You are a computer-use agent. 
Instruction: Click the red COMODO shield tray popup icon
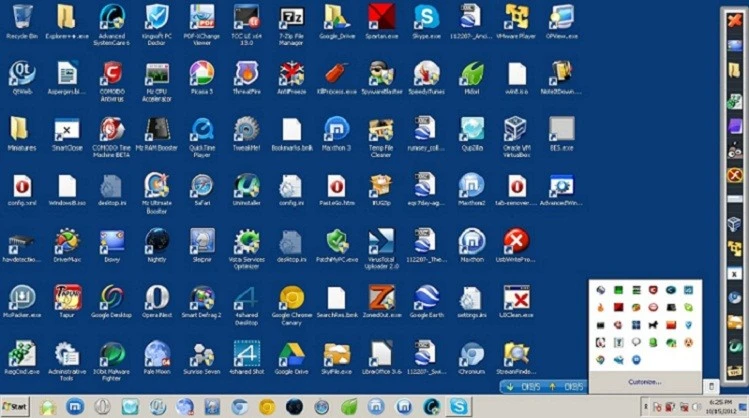tap(653, 289)
